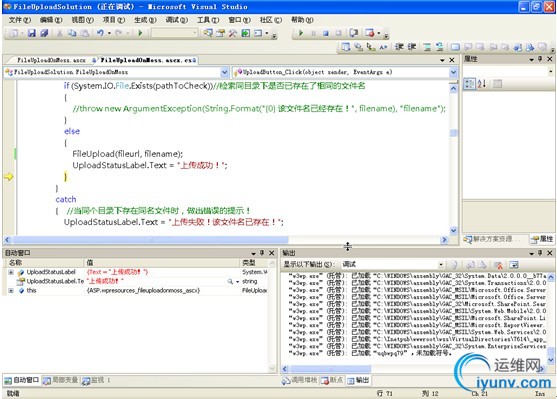Click the 值 column header in Autos window
The height and width of the screenshot is (399, 557).
[x=162, y=263]
